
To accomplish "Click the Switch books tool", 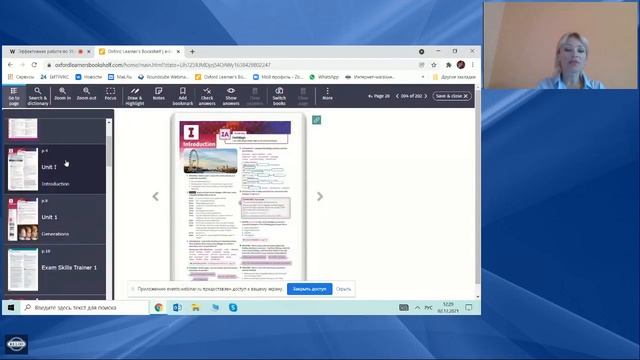I will click(279, 96).
